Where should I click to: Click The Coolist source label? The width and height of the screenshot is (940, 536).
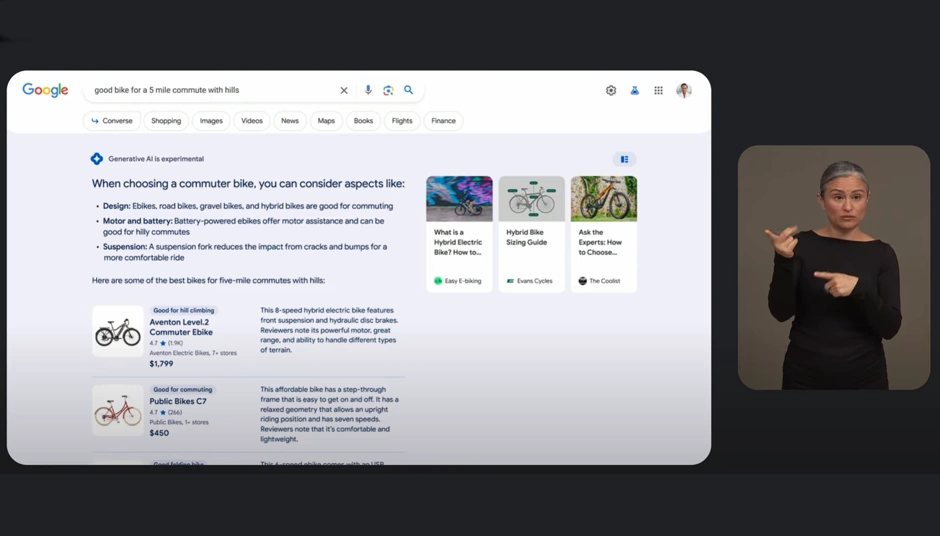coord(605,281)
